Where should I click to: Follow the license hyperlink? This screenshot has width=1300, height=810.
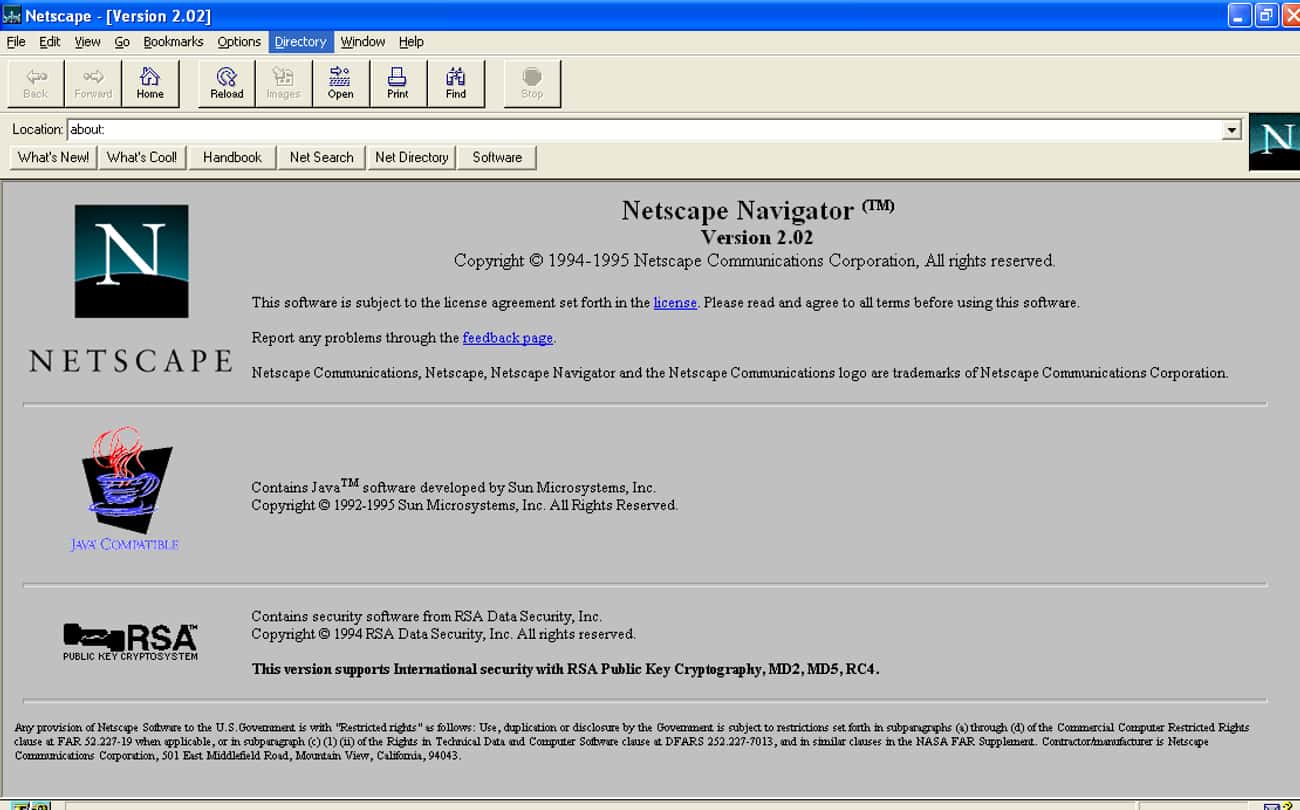[675, 302]
